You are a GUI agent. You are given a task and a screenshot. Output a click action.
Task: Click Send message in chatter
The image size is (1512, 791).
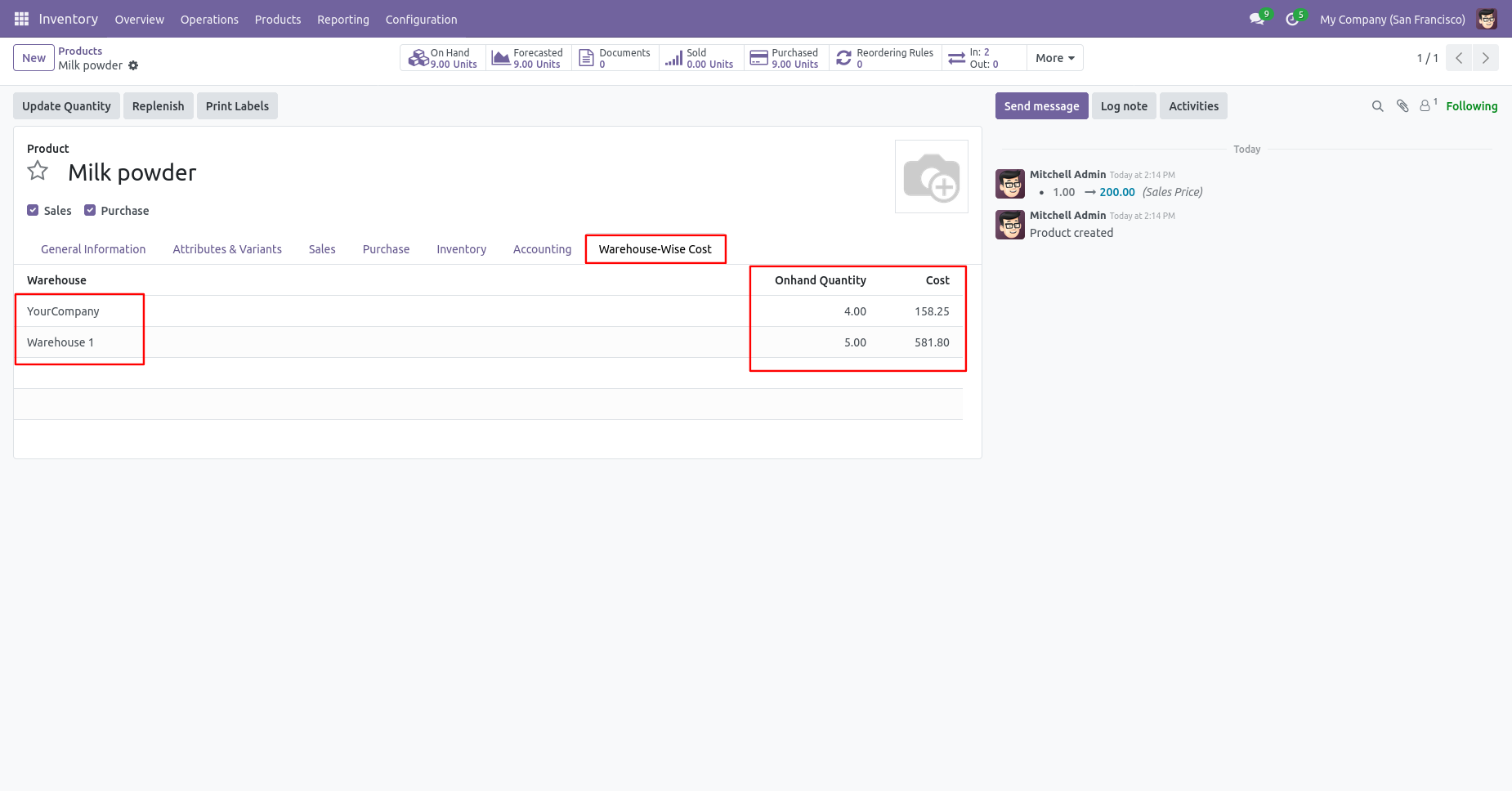[x=1041, y=106]
